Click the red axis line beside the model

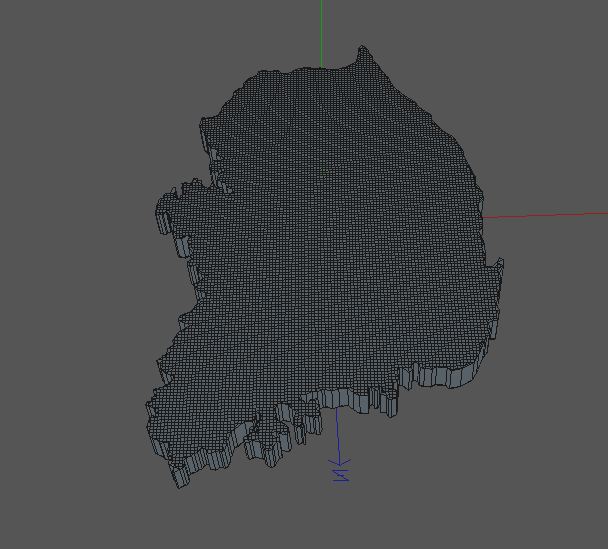coord(545,215)
